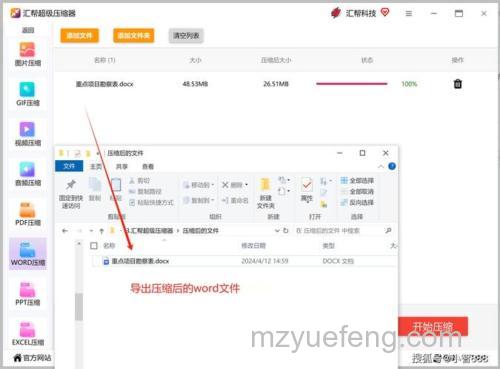The image size is (500, 369).
Task: Switch to the 主页 tab in Explorer
Action: pos(96,166)
